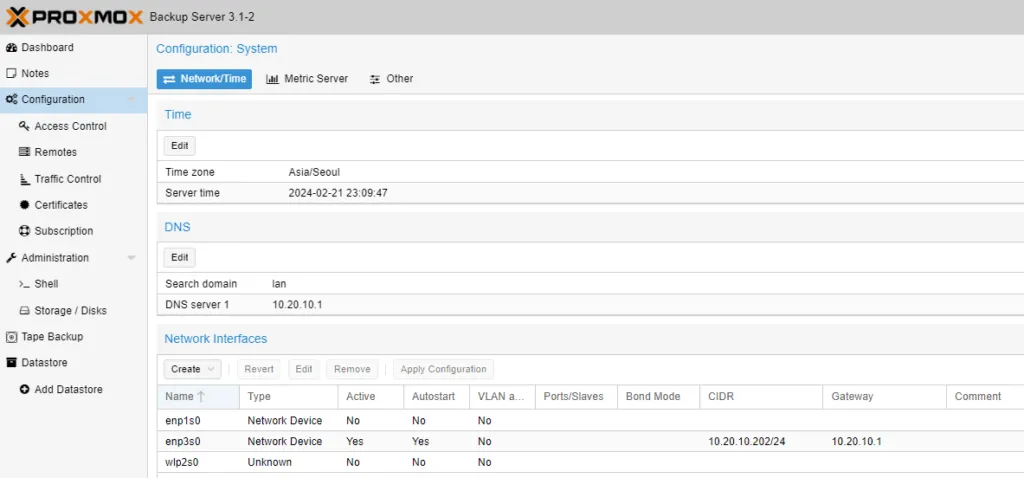1024x478 pixels.
Task: Sort by the Autostart column header
Action: (437, 396)
